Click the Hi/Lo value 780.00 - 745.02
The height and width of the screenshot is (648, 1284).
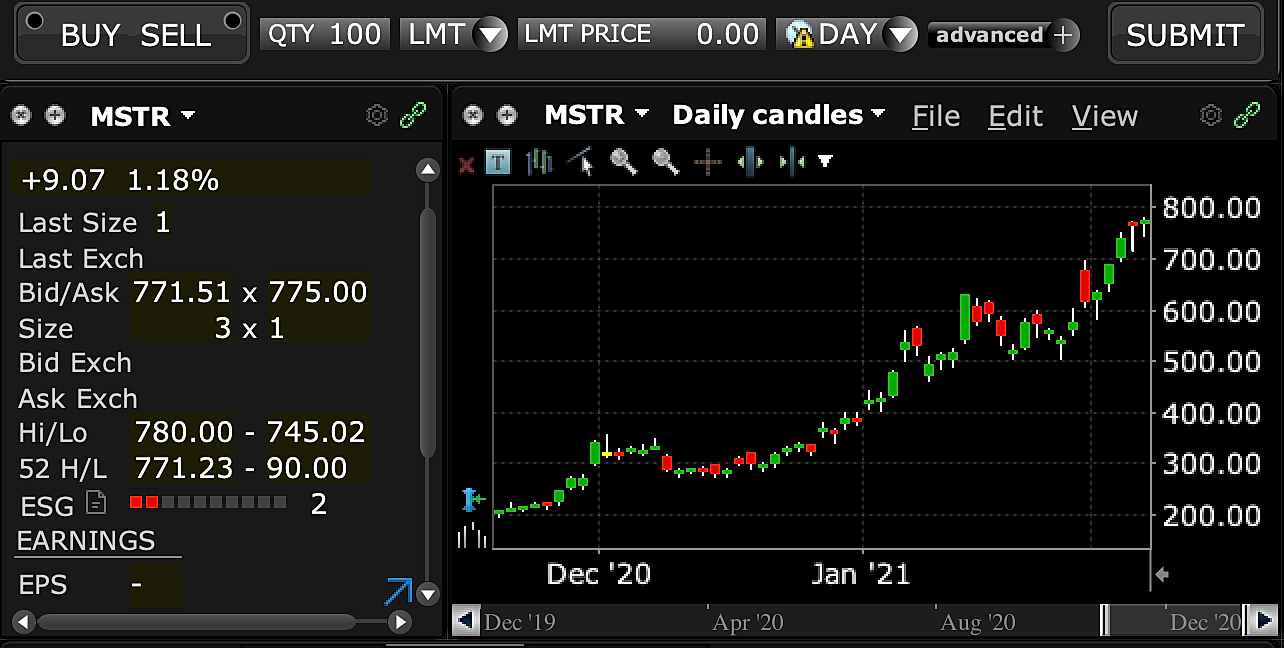250,432
